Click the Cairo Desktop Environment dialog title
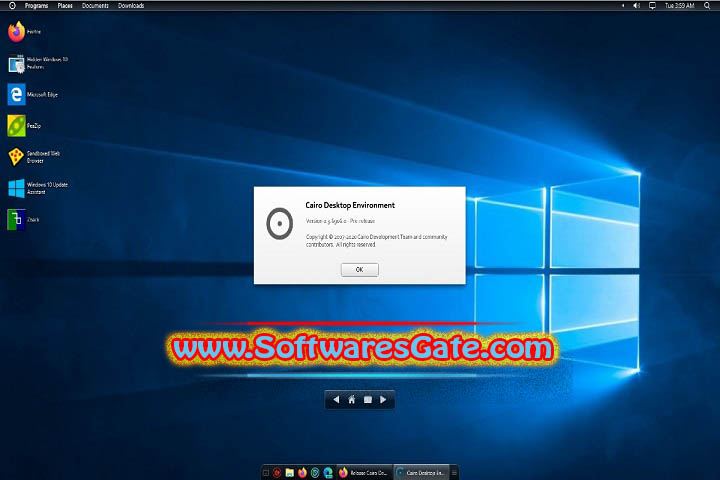The image size is (720, 480). (x=350, y=205)
